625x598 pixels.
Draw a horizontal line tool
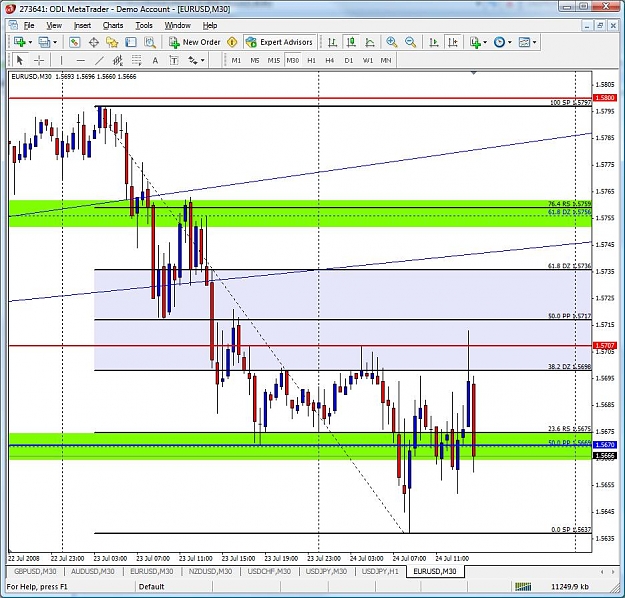click(81, 60)
